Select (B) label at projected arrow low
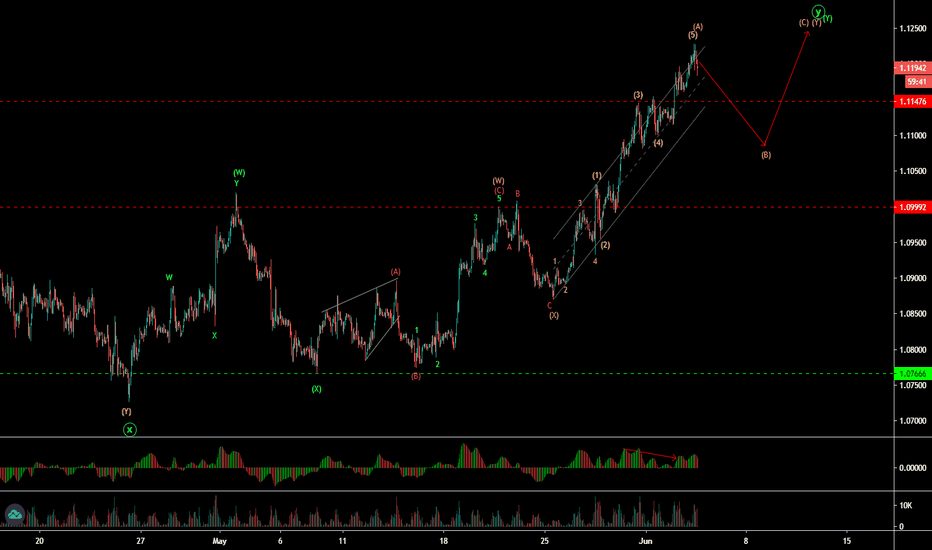Viewport: 932px width, 550px height. 766,155
